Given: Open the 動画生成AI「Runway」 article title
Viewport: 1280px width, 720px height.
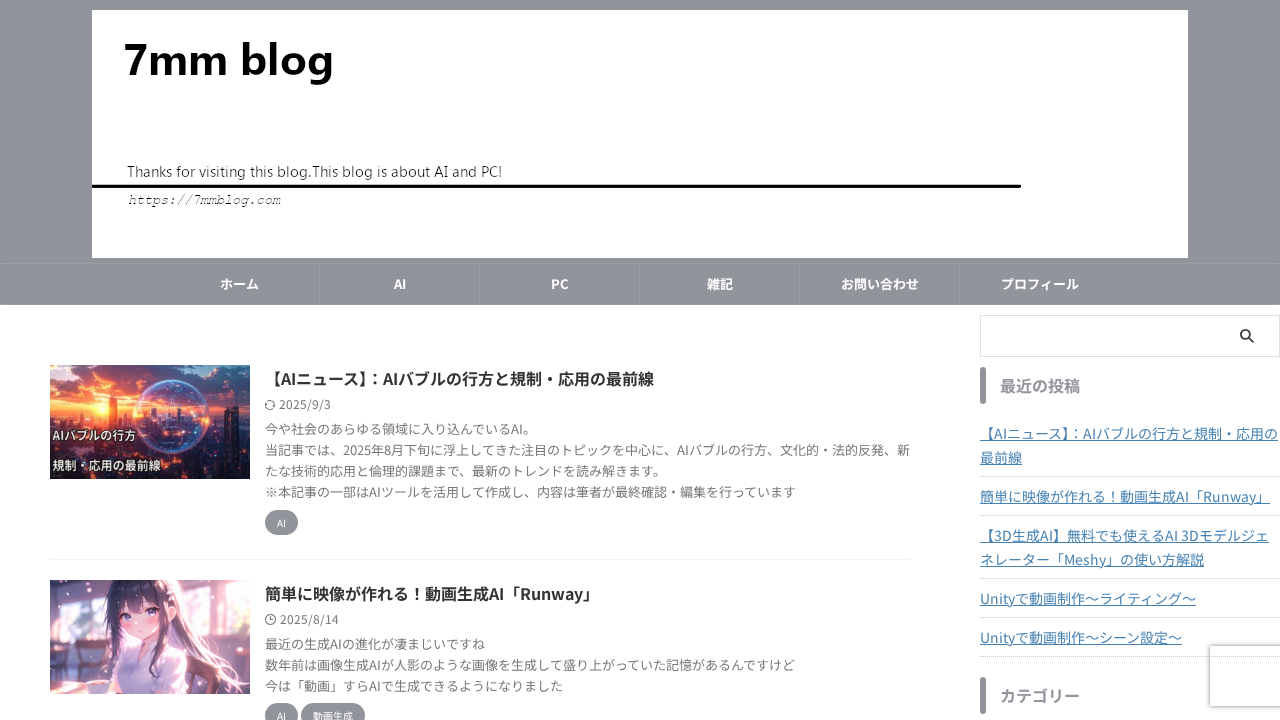Looking at the screenshot, I should click(427, 593).
